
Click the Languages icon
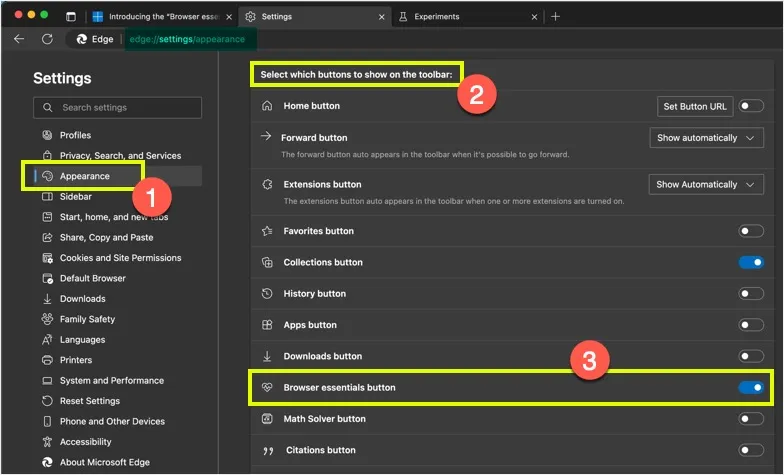click(47, 340)
